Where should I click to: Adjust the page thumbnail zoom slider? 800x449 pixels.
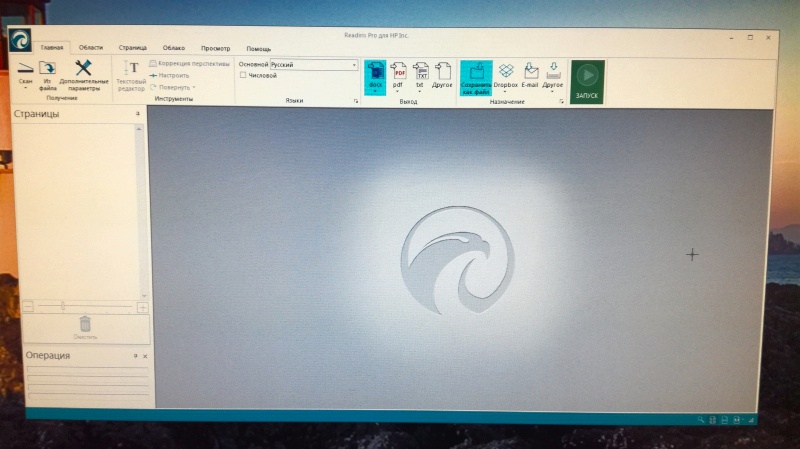64,305
